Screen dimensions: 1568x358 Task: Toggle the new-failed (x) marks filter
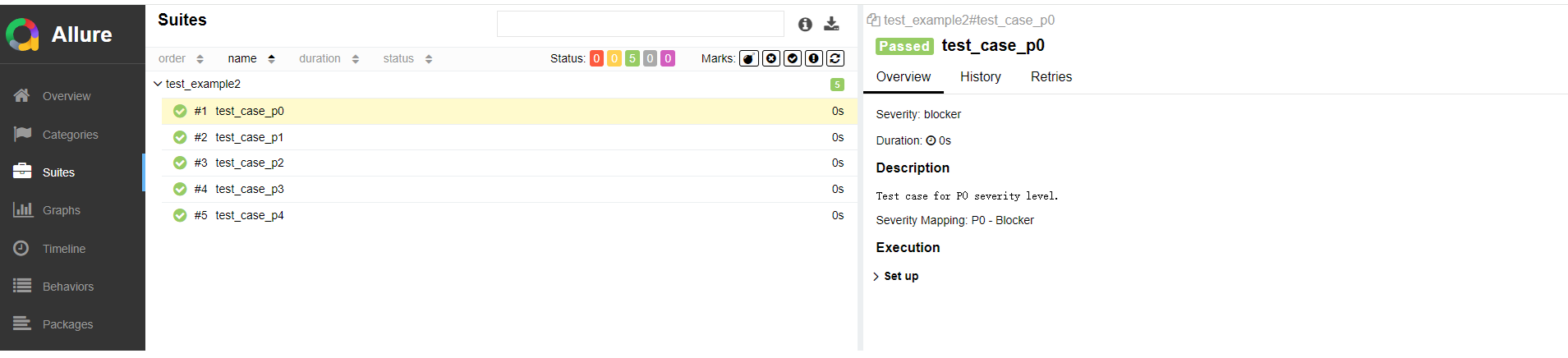click(770, 58)
